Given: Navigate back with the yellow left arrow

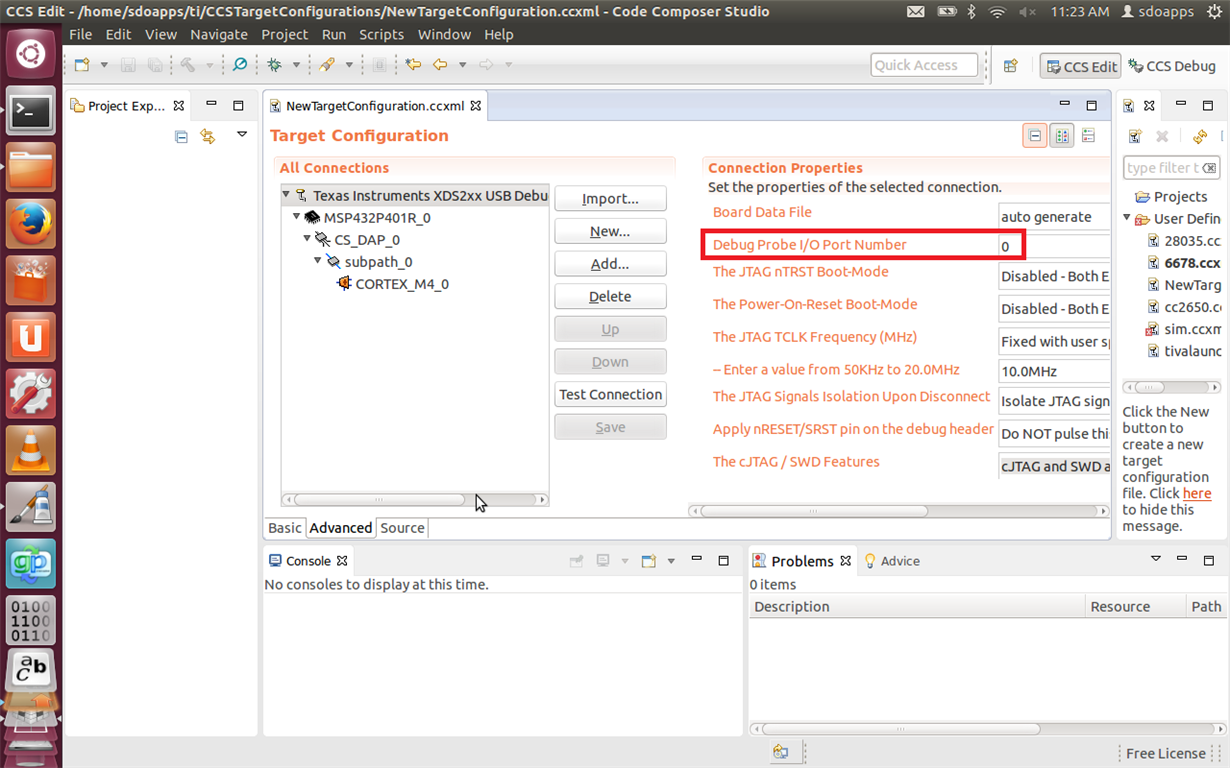Looking at the screenshot, I should click(x=440, y=65).
